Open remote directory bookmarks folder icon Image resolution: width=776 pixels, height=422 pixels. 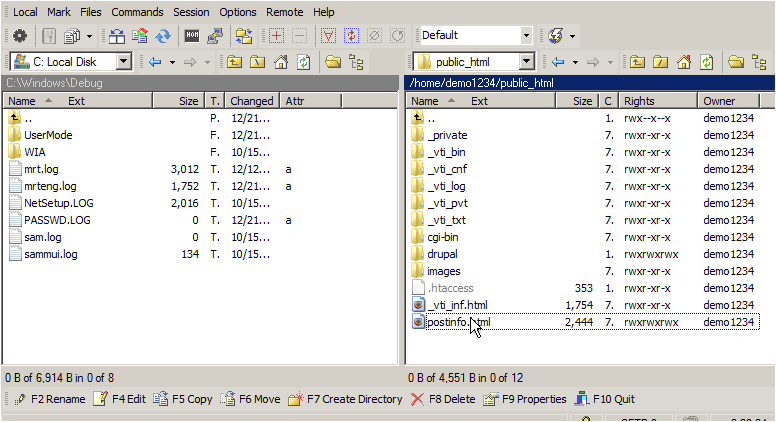(736, 62)
